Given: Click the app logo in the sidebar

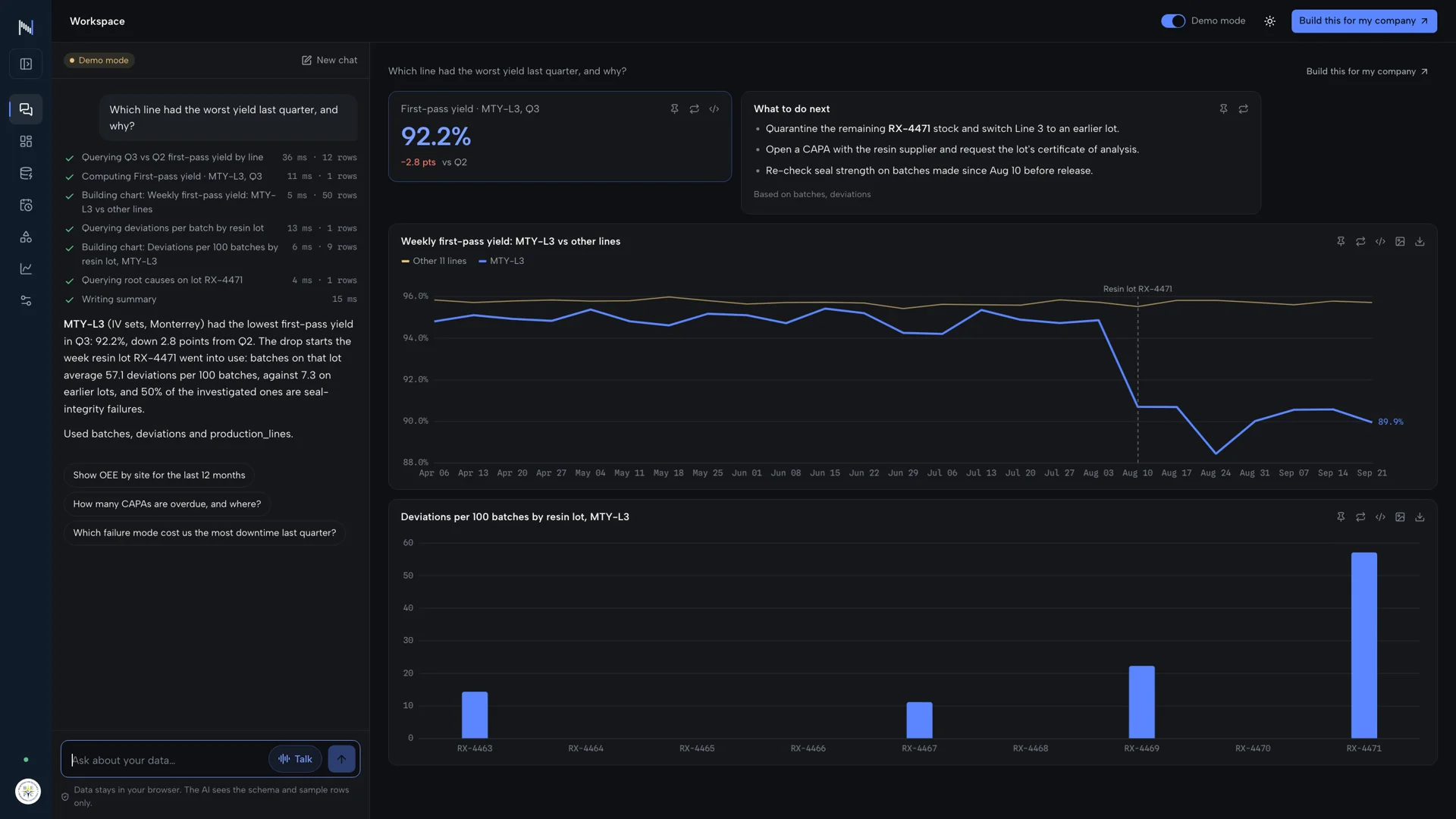Looking at the screenshot, I should (x=26, y=27).
